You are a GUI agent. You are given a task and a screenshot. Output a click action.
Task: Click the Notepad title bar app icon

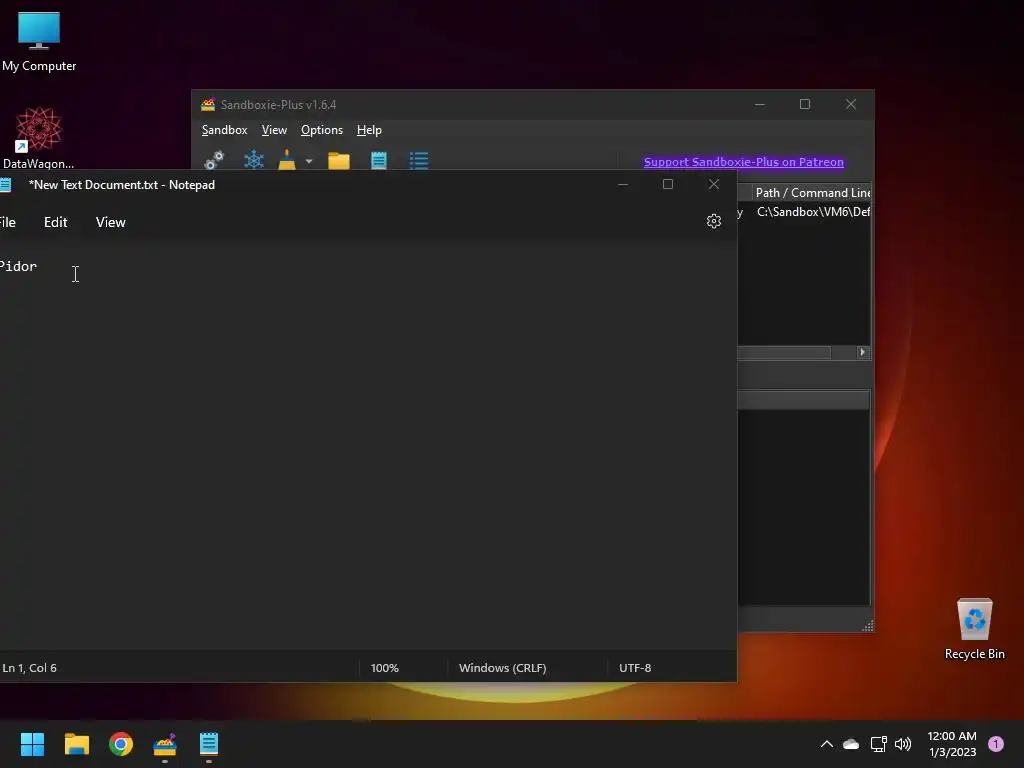click(x=6, y=185)
